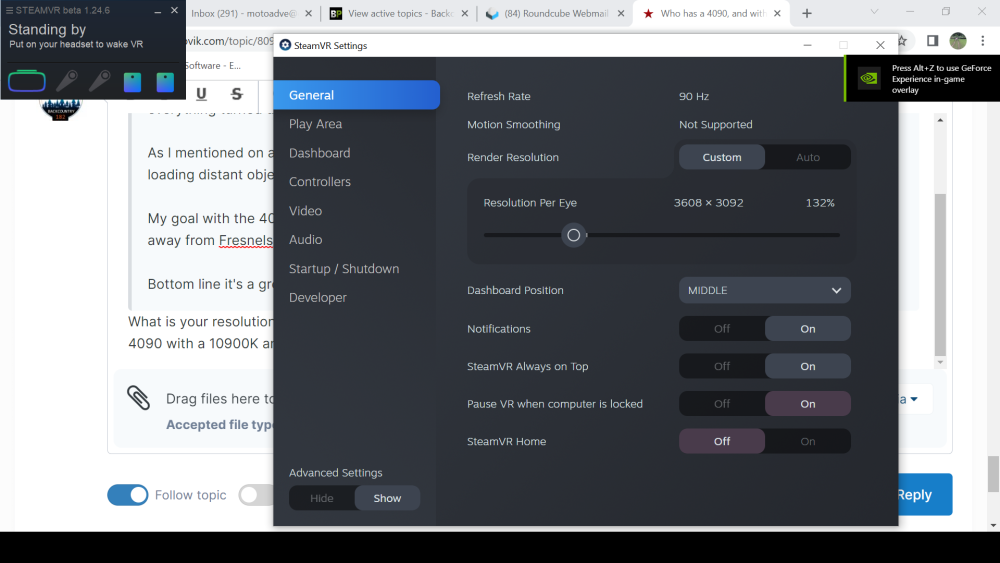The image size is (1000, 563).
Task: Open the SteamVR hamburger menu
Action: (9, 10)
